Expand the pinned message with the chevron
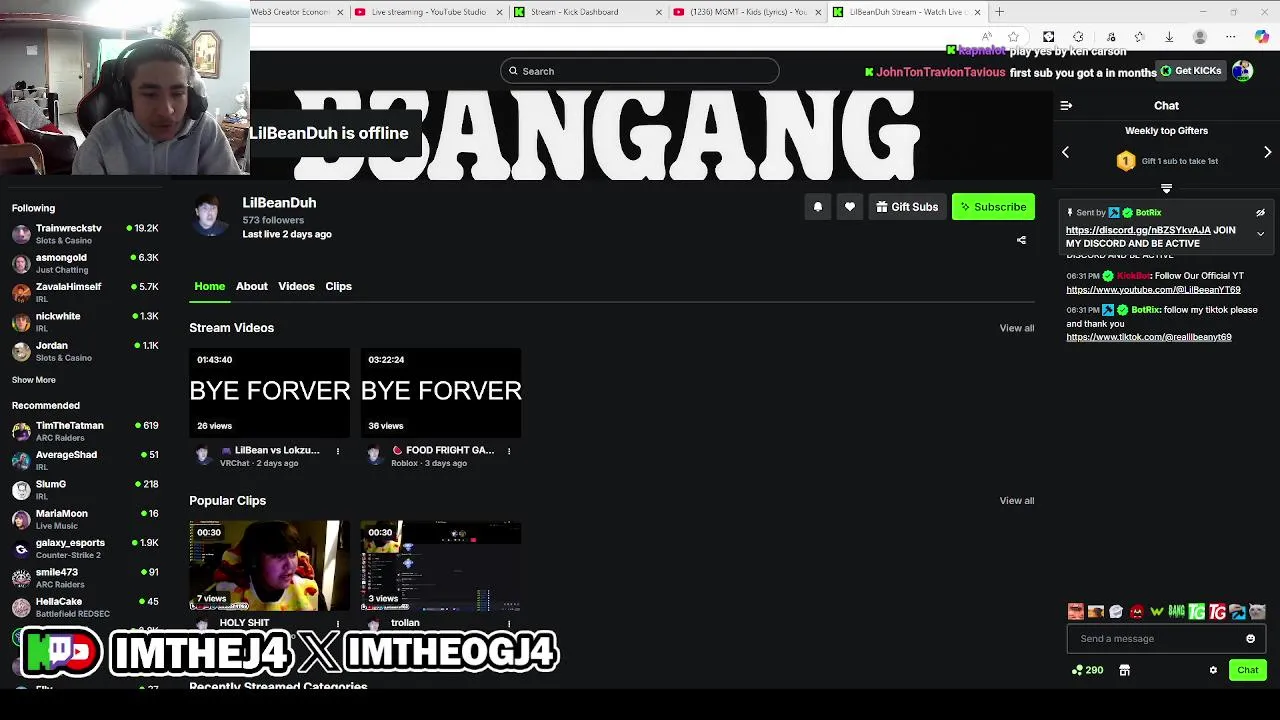This screenshot has height=720, width=1280. (1260, 234)
